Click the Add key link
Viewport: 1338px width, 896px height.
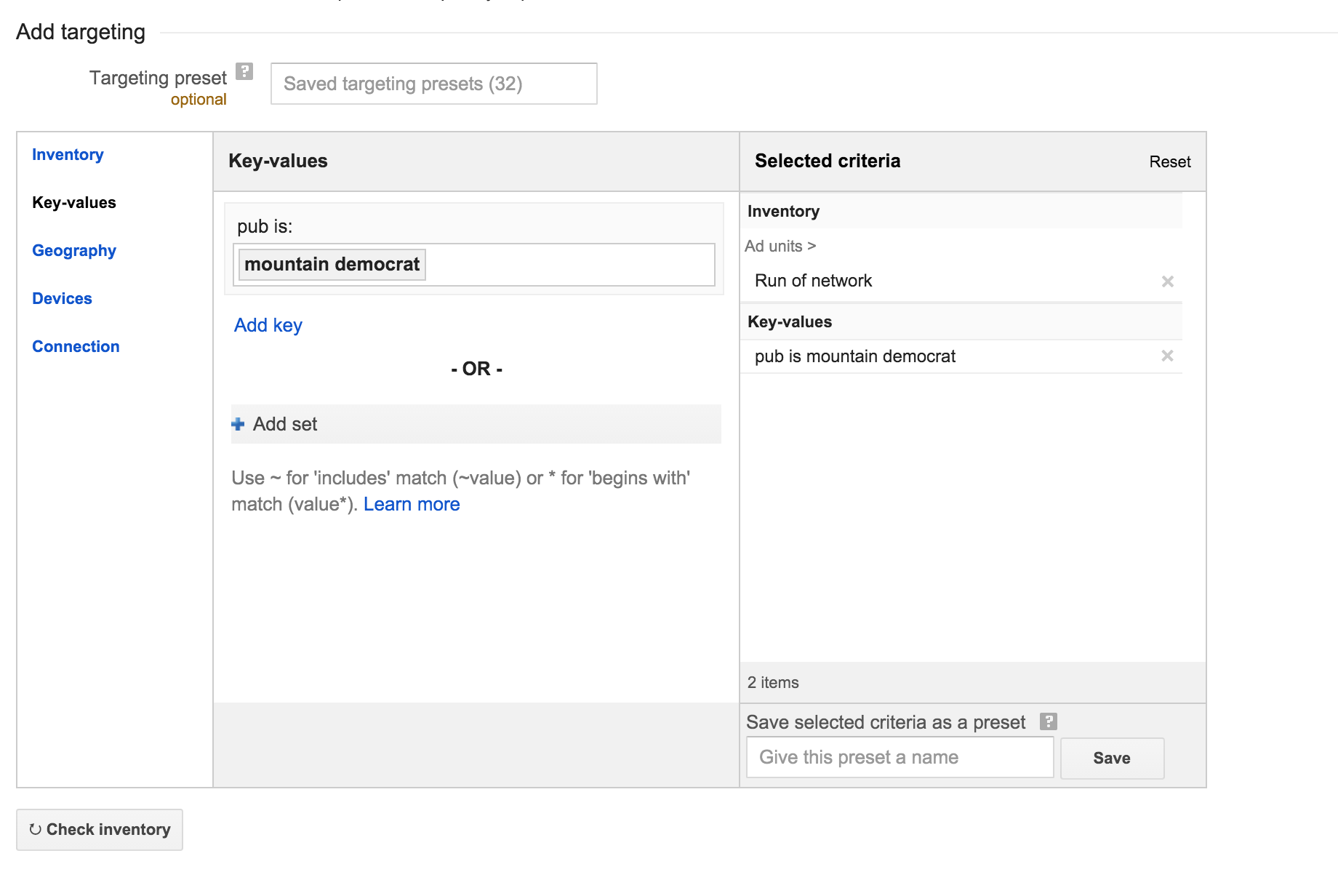(268, 325)
